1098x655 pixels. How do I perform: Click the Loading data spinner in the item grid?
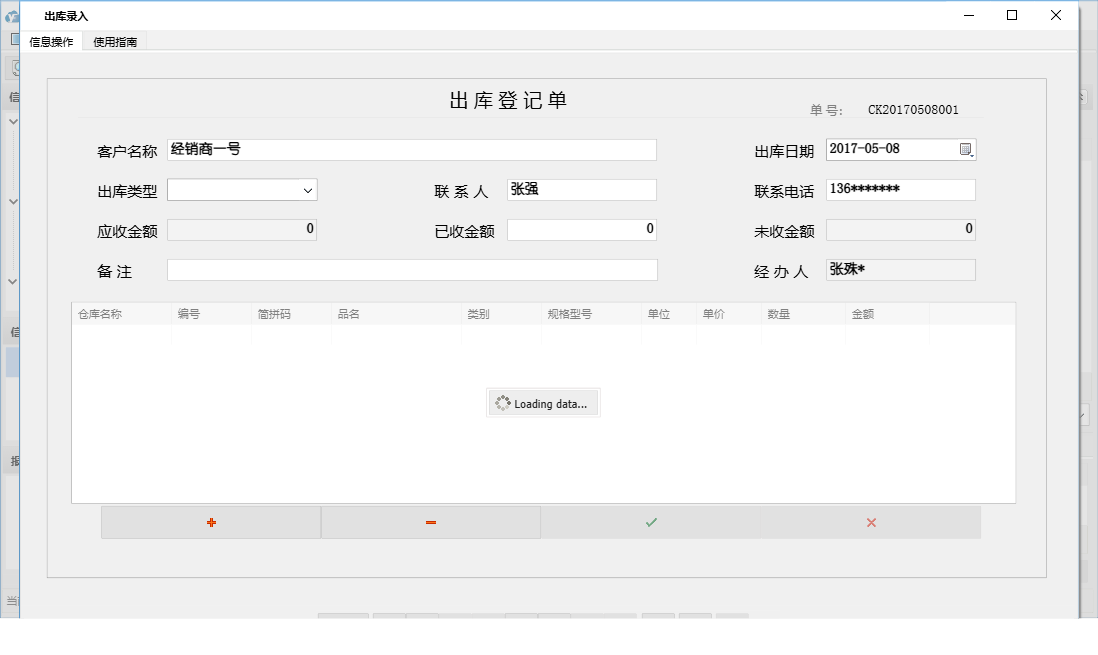coord(543,402)
